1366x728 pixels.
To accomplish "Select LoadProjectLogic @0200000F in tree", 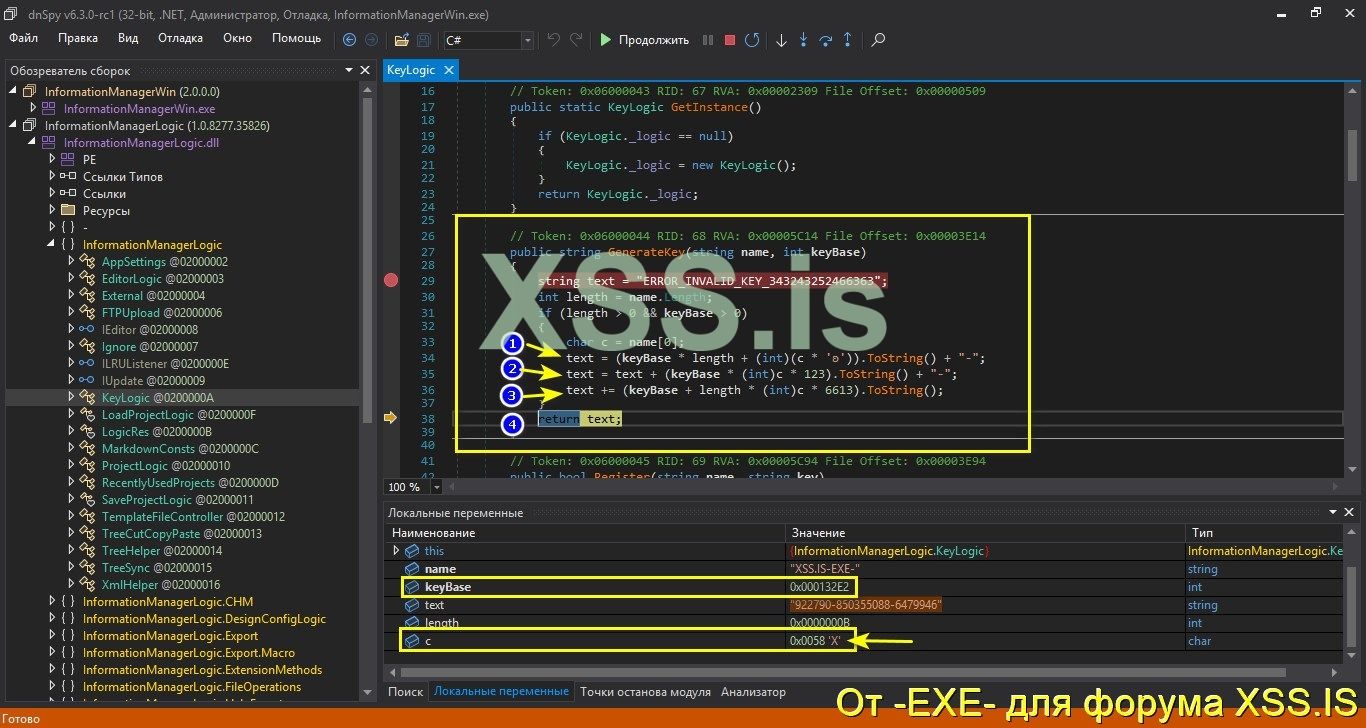I will (x=179, y=414).
